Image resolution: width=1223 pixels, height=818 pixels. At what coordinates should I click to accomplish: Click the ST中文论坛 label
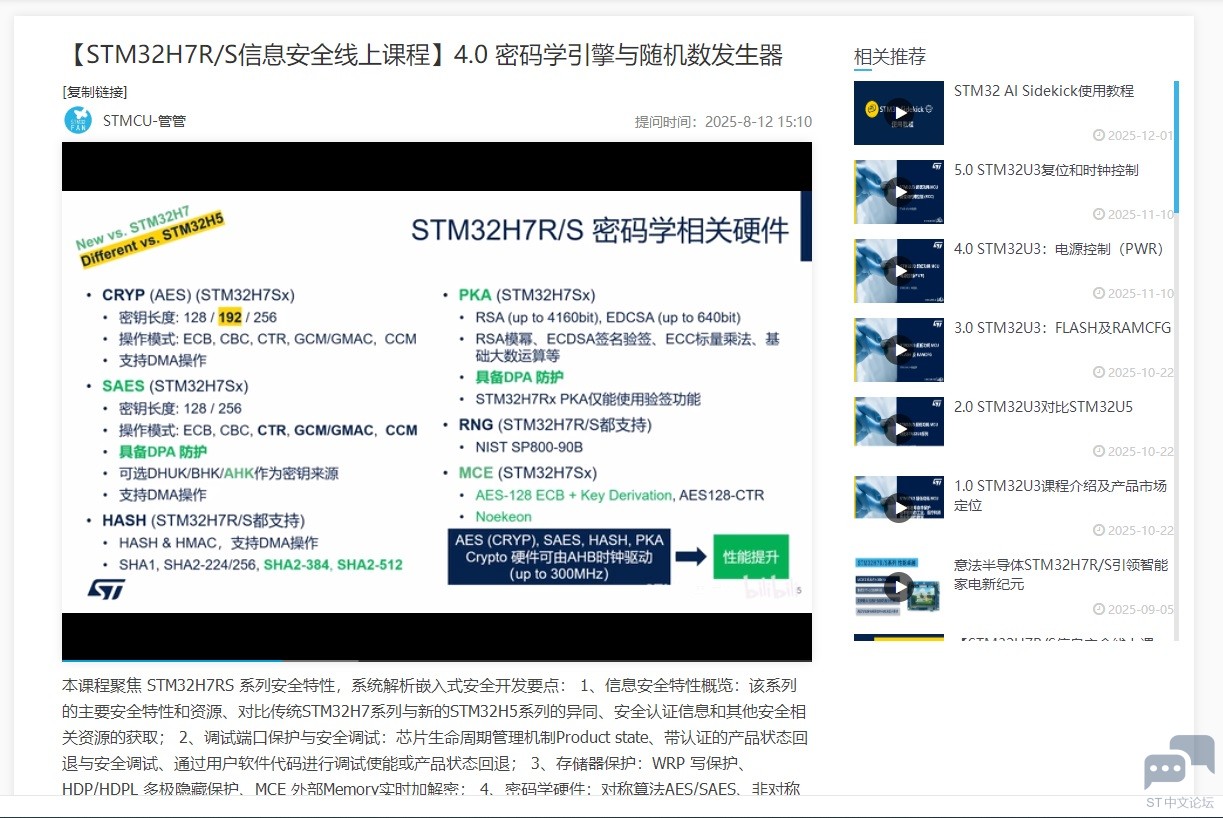[1180, 802]
